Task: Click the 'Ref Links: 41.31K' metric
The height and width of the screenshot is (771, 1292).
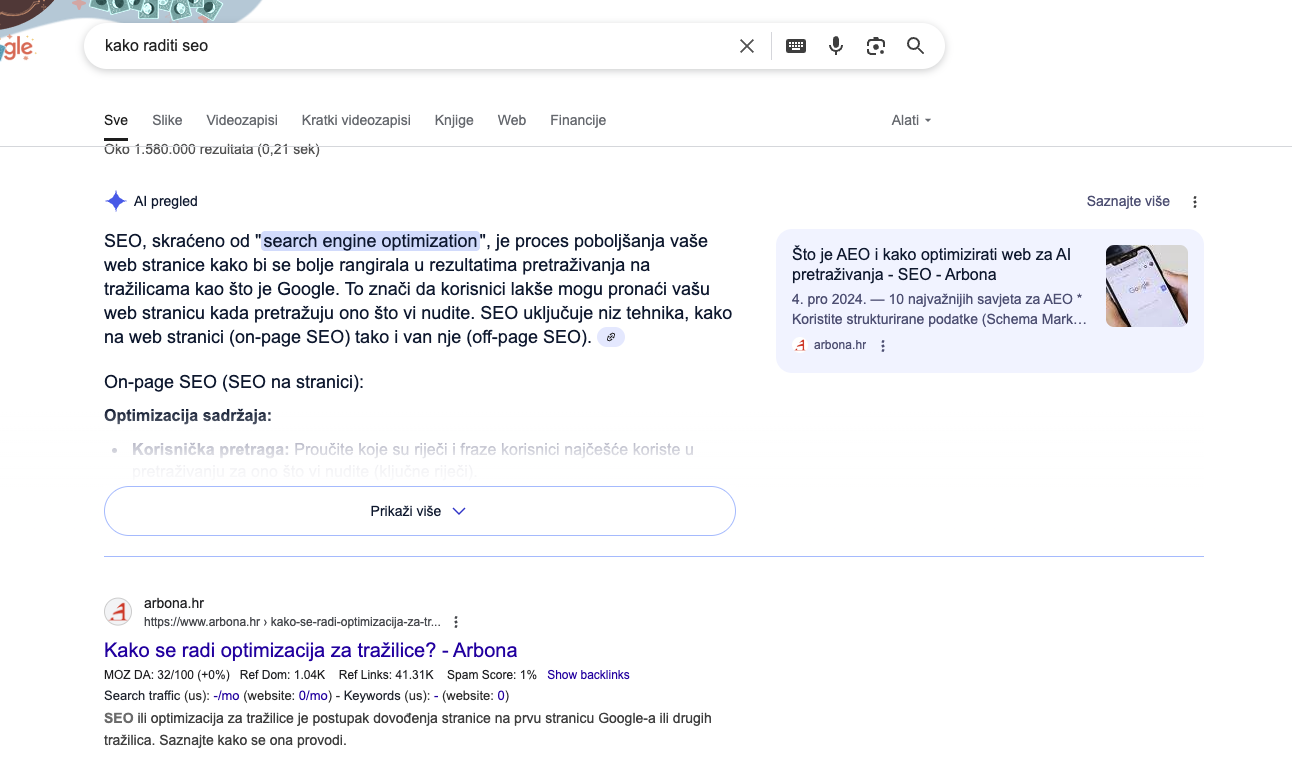Action: 386,675
